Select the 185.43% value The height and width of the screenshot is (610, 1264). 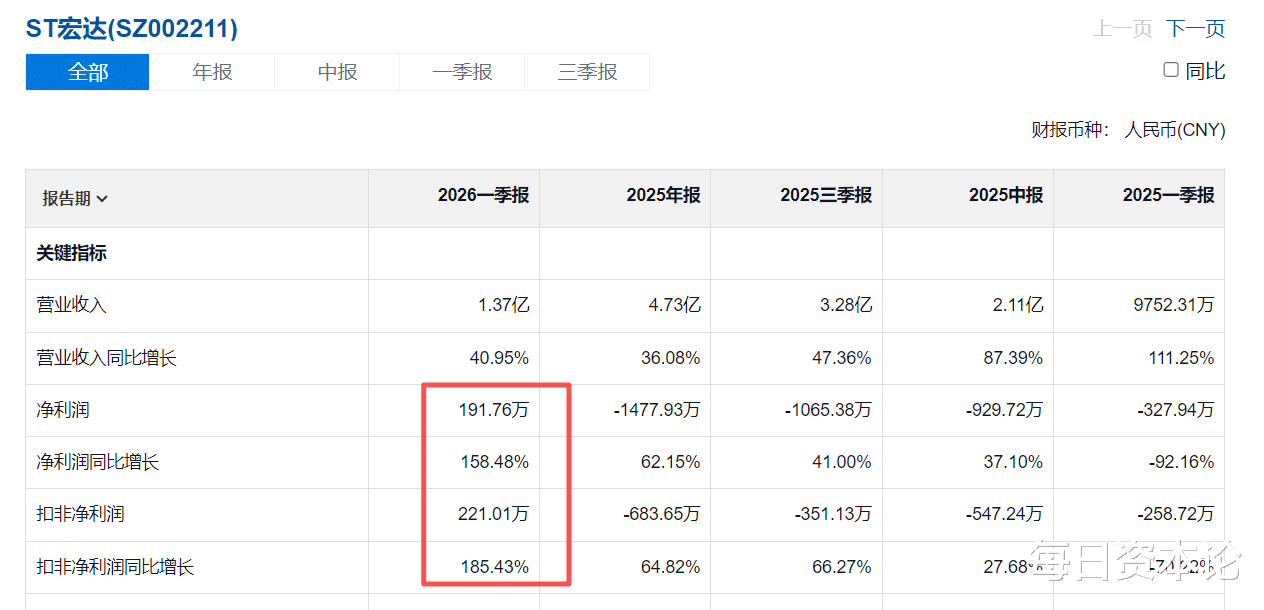coord(495,567)
